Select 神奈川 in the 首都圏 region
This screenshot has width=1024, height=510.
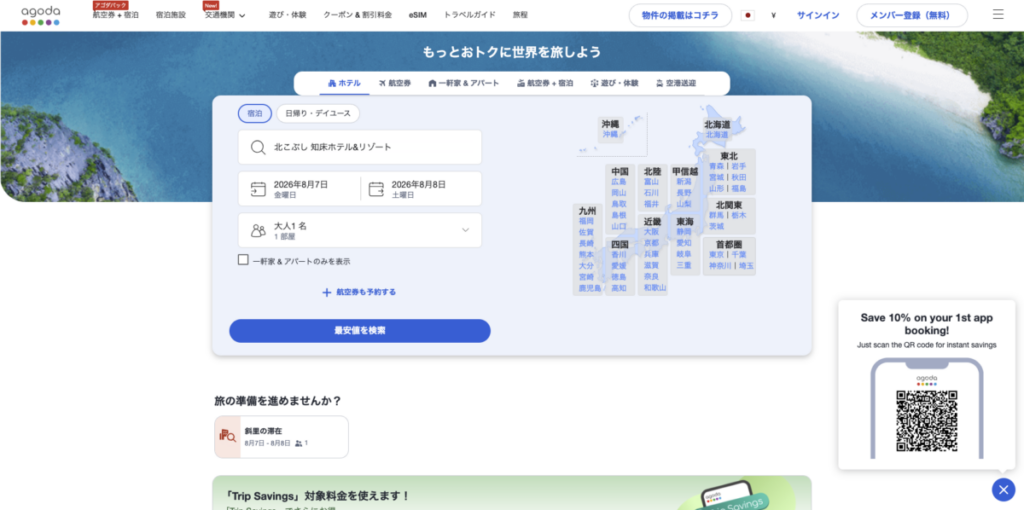click(720, 266)
